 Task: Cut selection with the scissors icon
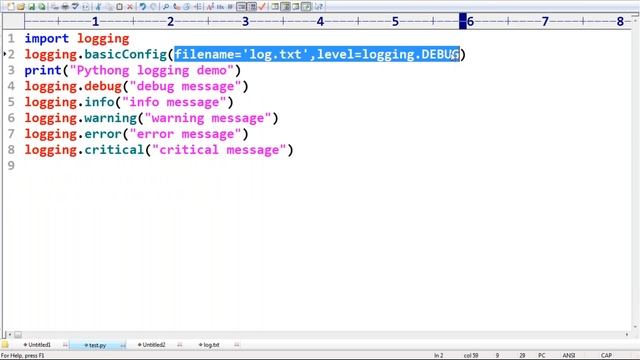tap(98, 7)
